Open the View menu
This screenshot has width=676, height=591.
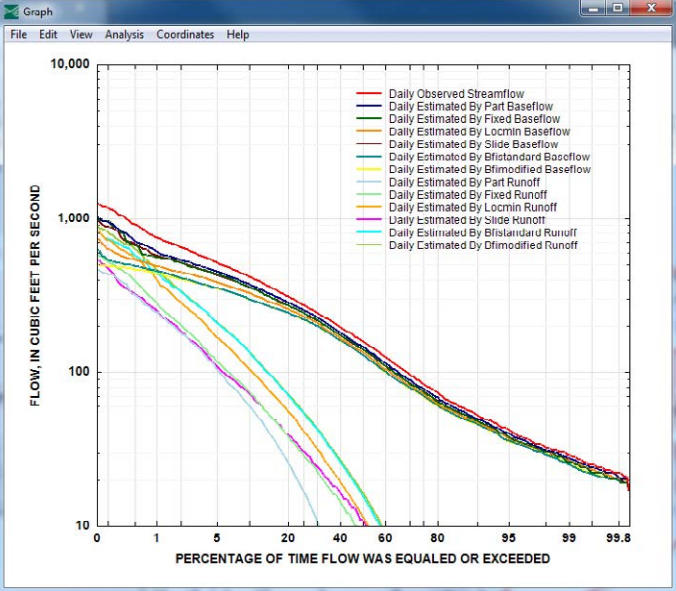coord(81,34)
